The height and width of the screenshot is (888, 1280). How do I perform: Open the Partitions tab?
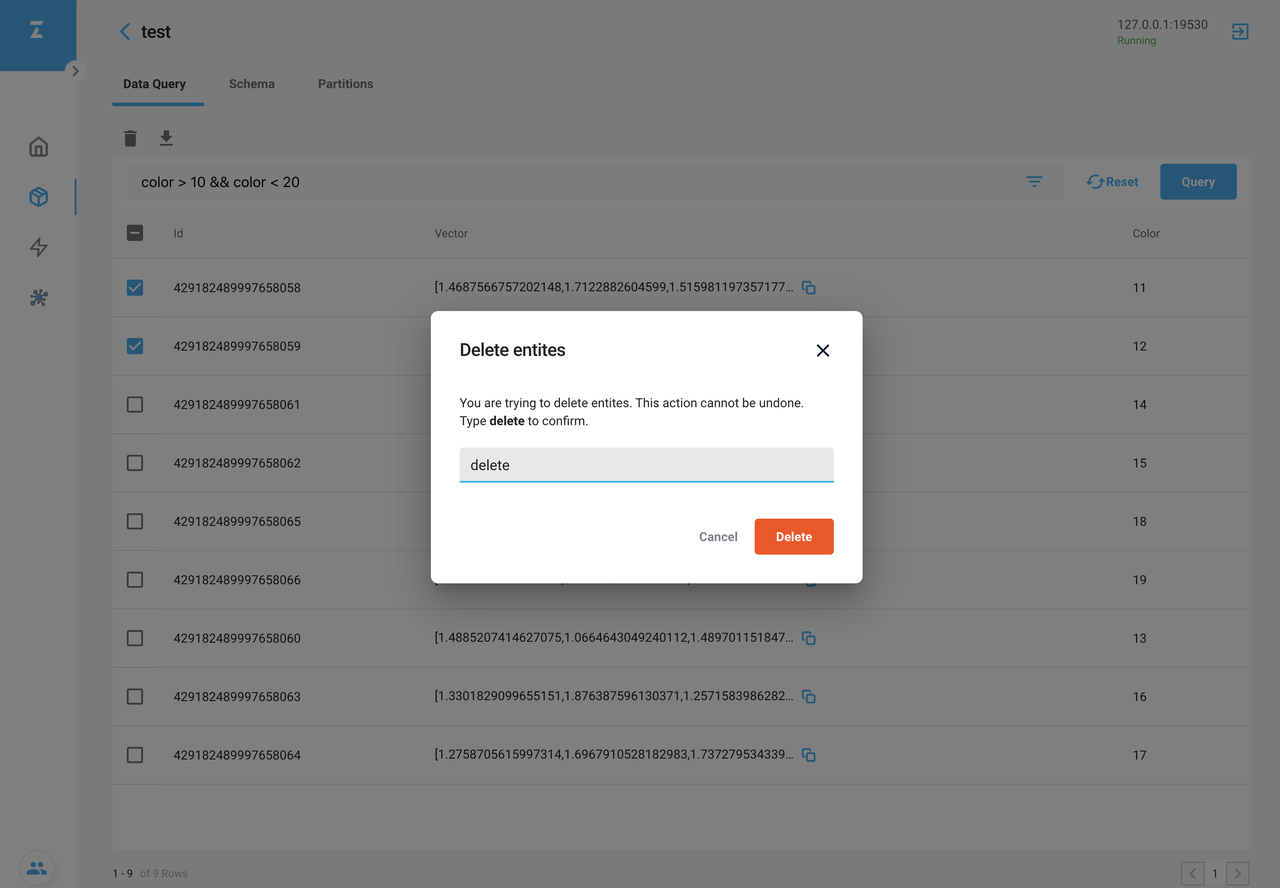pos(345,84)
